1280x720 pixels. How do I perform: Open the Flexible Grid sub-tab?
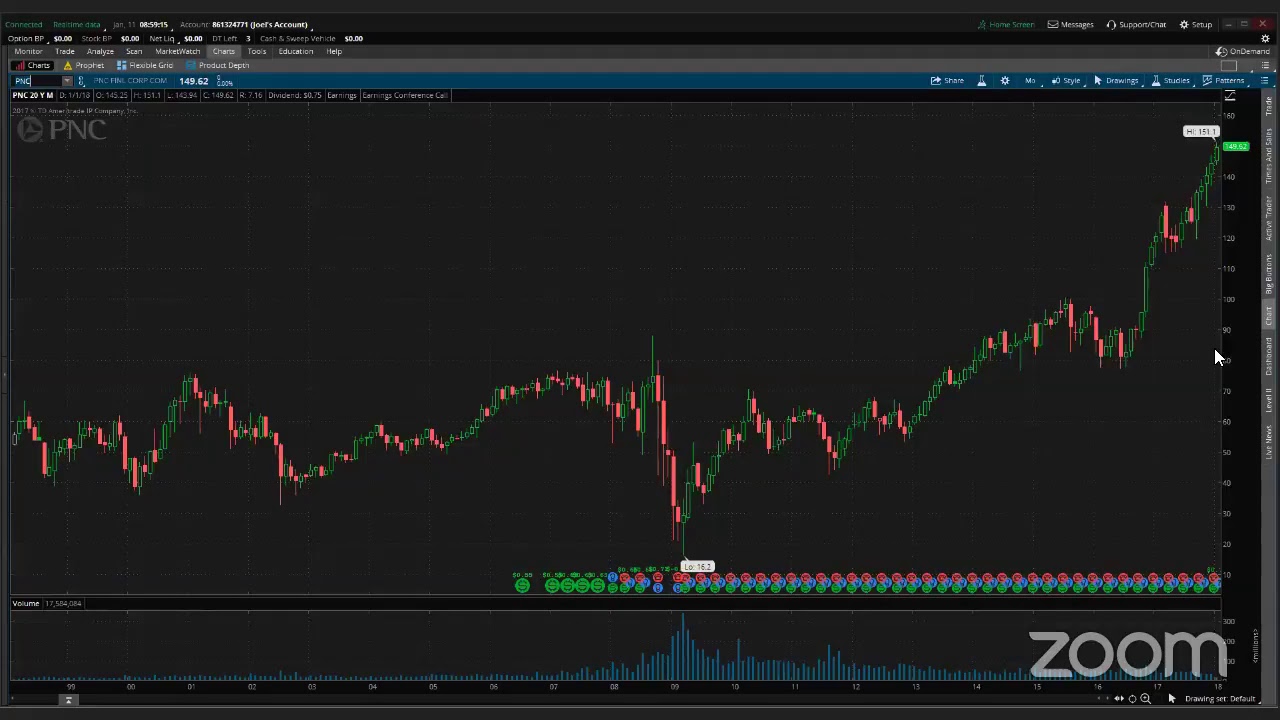(145, 66)
